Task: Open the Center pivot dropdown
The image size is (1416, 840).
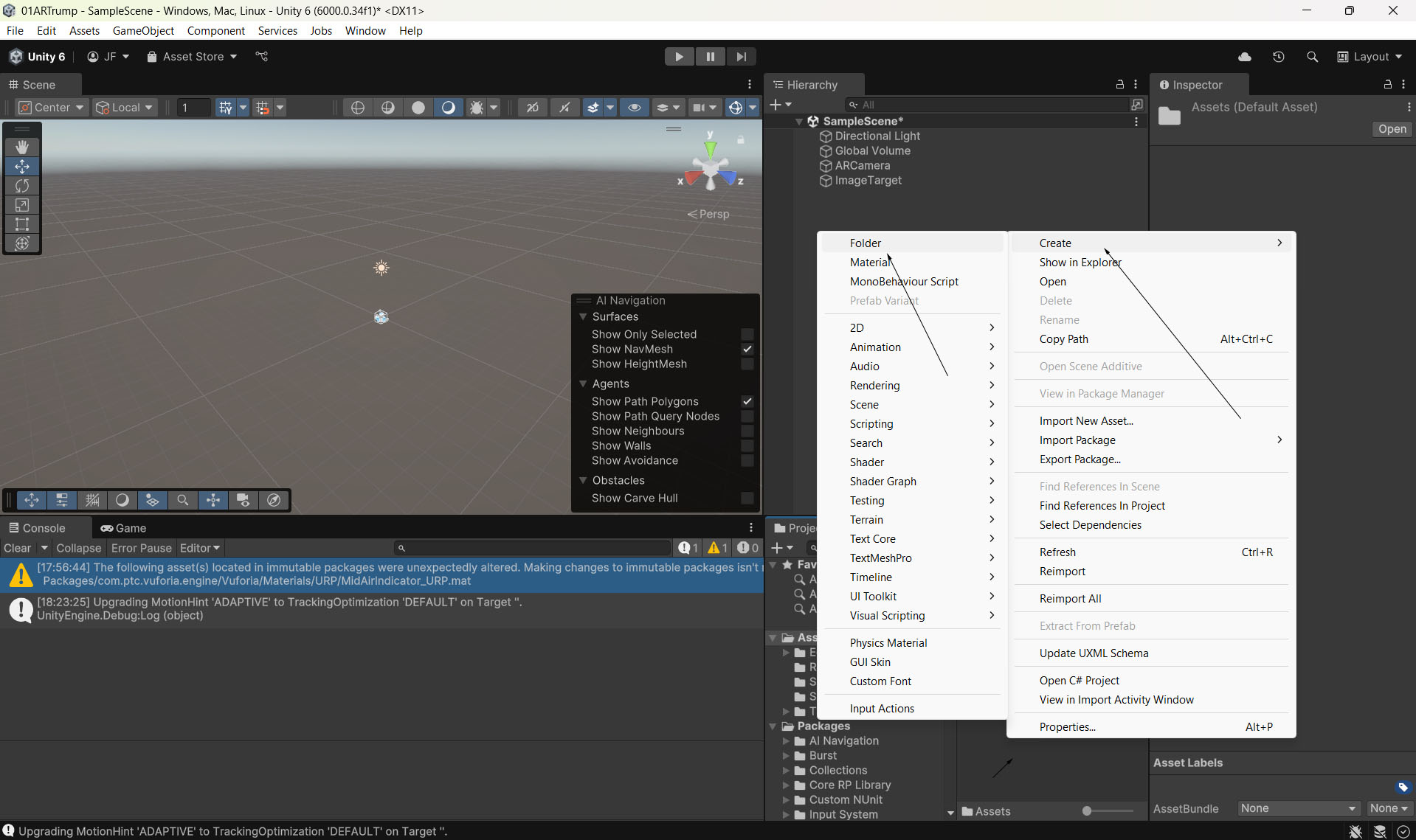Action: pos(52,108)
